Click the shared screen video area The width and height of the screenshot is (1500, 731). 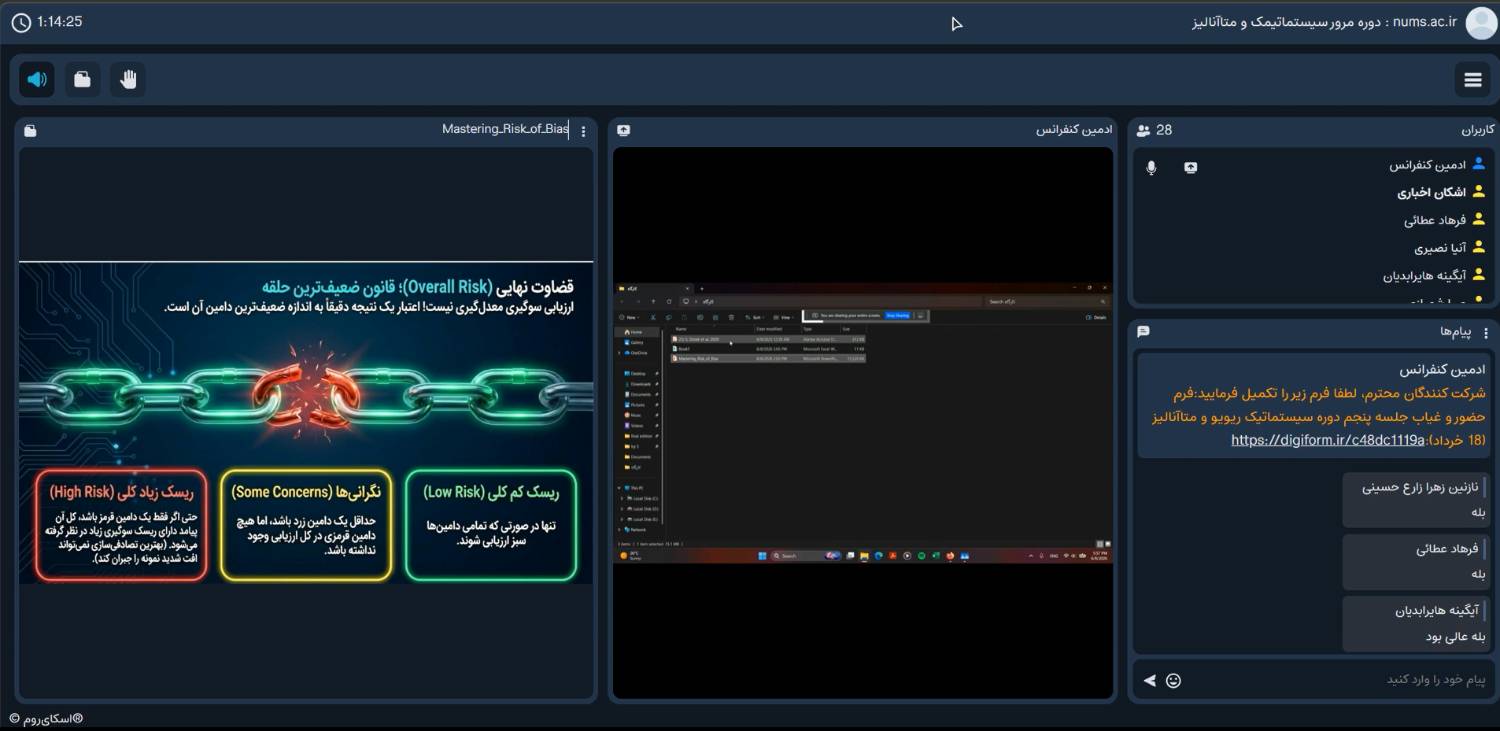(x=863, y=423)
